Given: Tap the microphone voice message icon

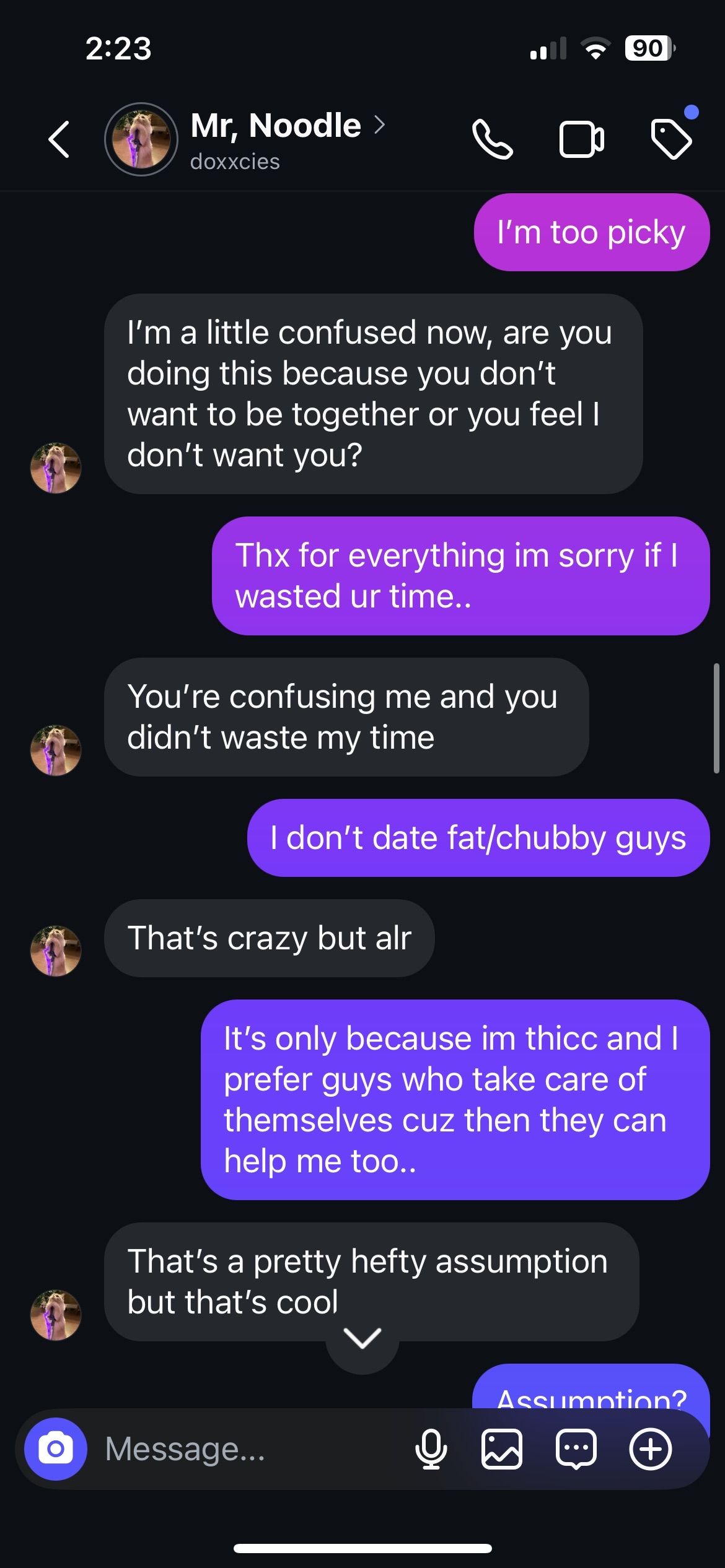Looking at the screenshot, I should [431, 1449].
